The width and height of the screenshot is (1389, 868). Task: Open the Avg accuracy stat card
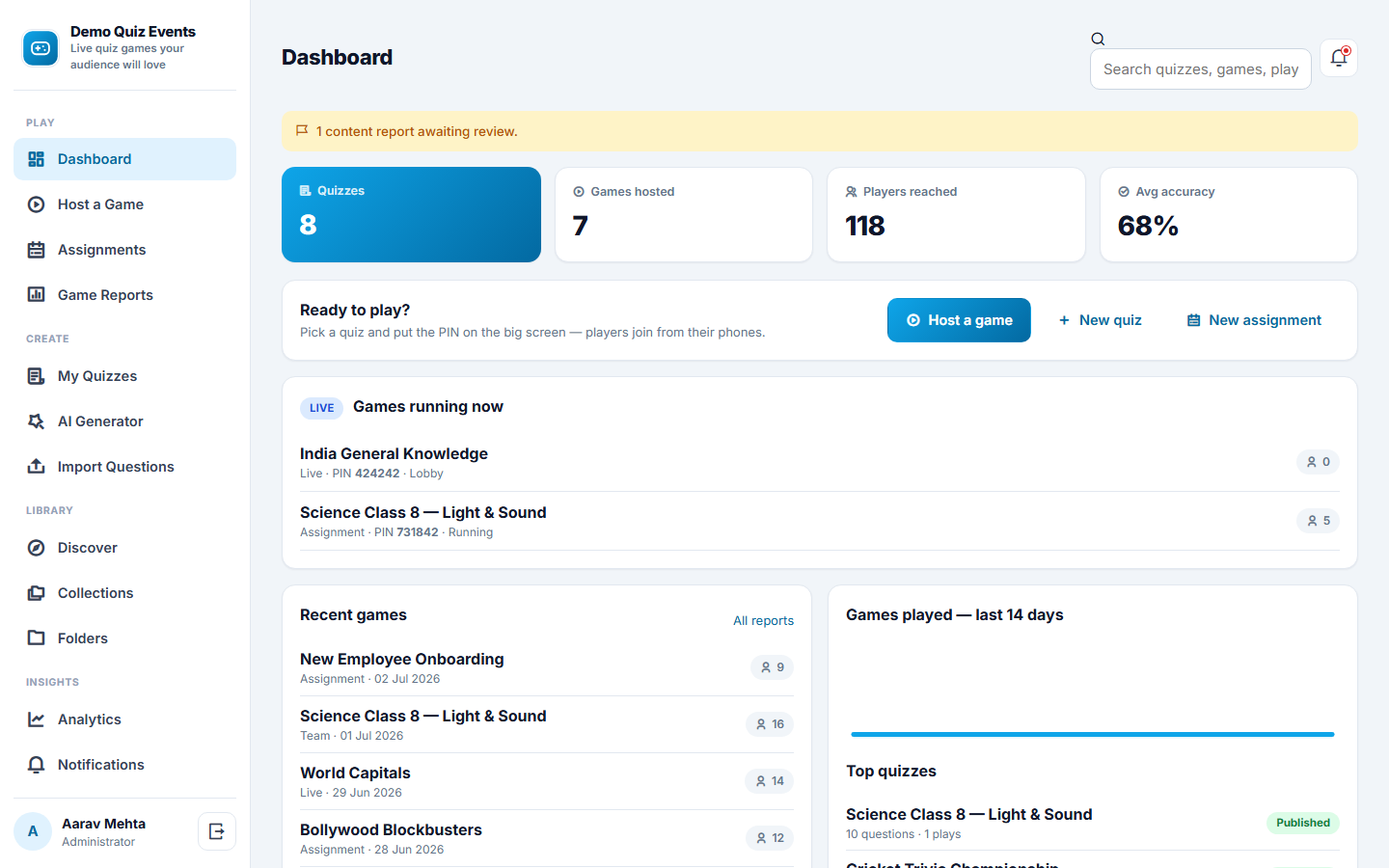pos(1229,214)
